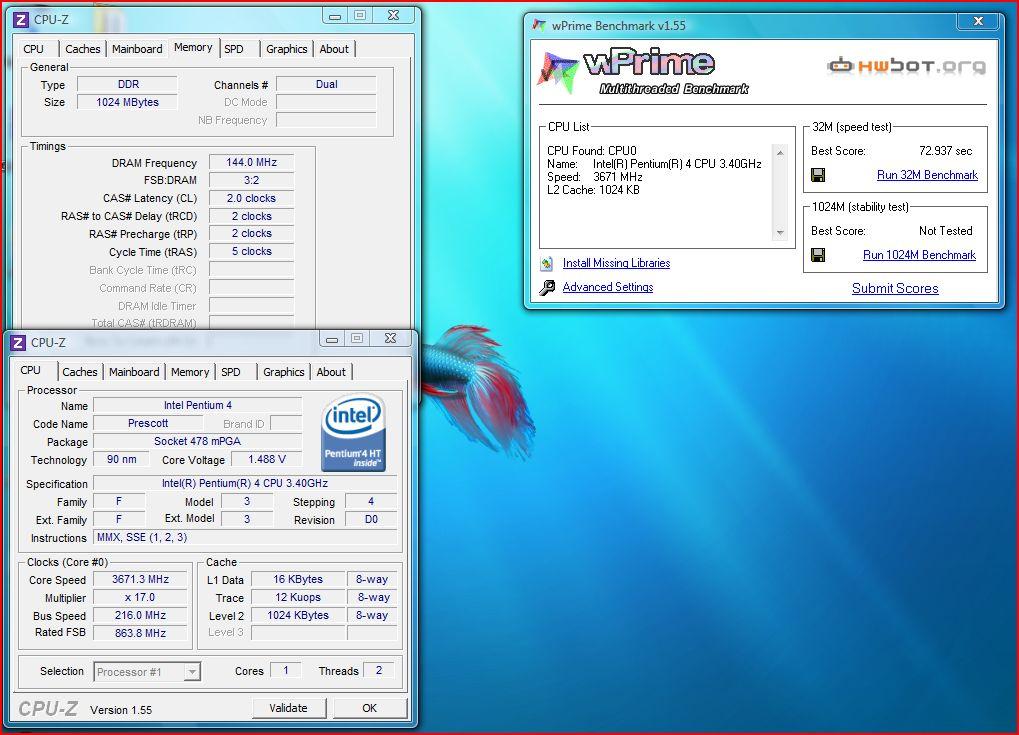Switch to Graphics tab in front CPU-Z window
Screen dimensions: 1019x735
coord(283,372)
